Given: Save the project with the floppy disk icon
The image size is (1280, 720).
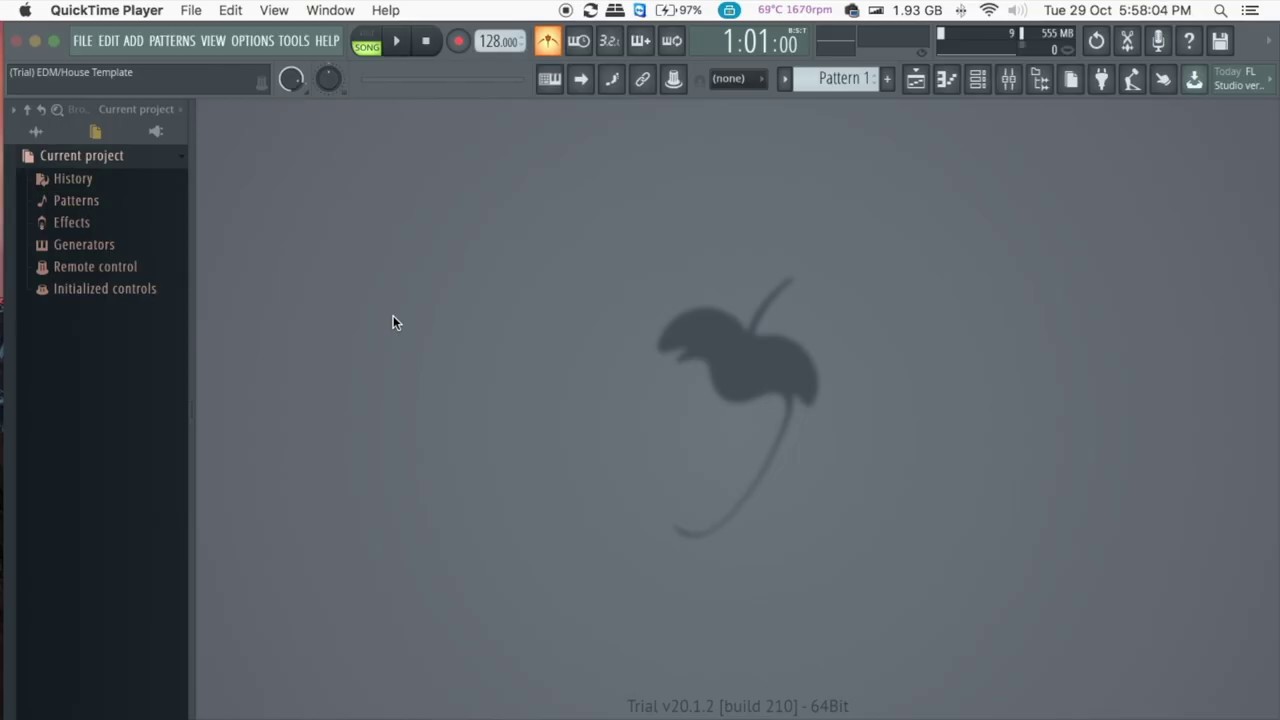Looking at the screenshot, I should (1220, 41).
